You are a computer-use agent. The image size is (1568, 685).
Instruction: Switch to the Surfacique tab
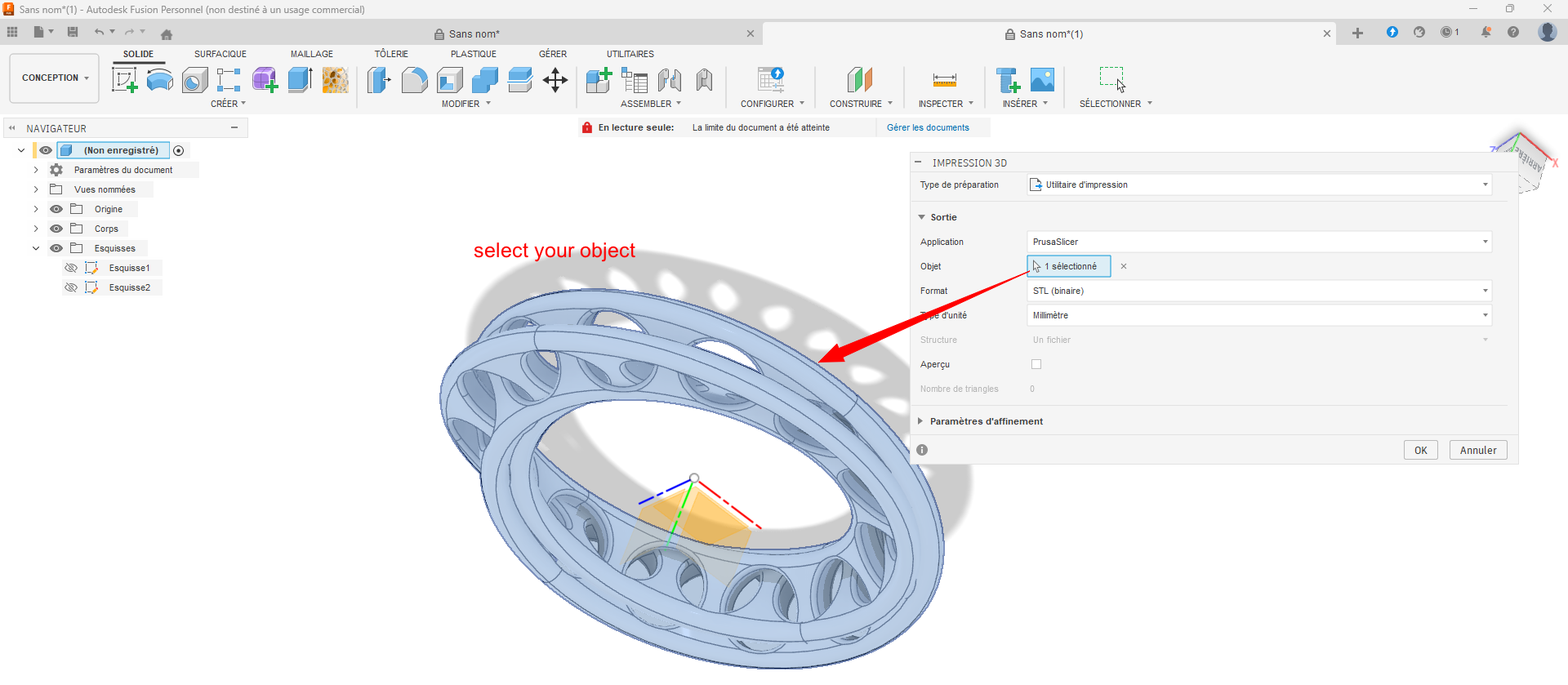coord(220,54)
